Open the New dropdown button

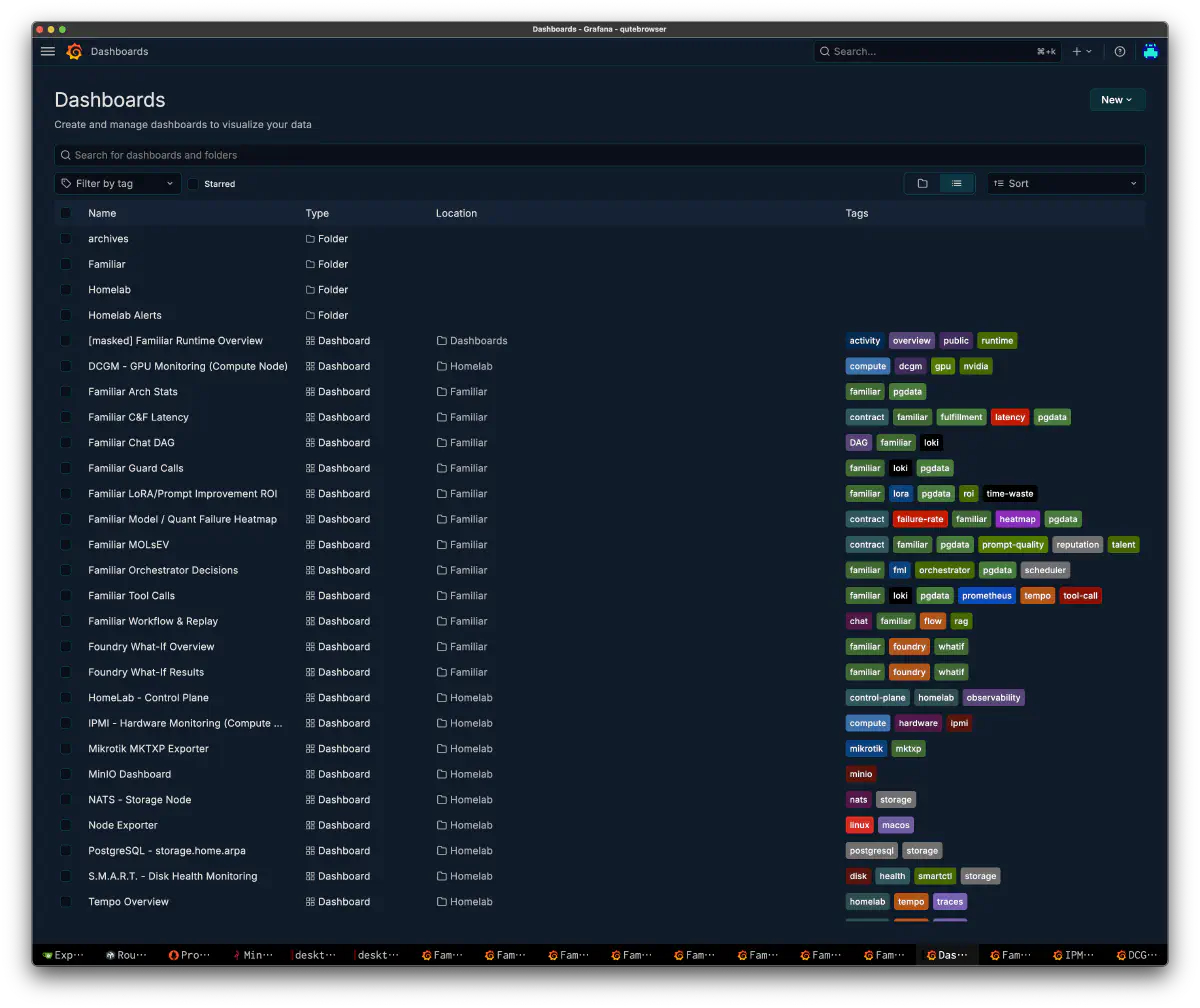(x=1117, y=100)
